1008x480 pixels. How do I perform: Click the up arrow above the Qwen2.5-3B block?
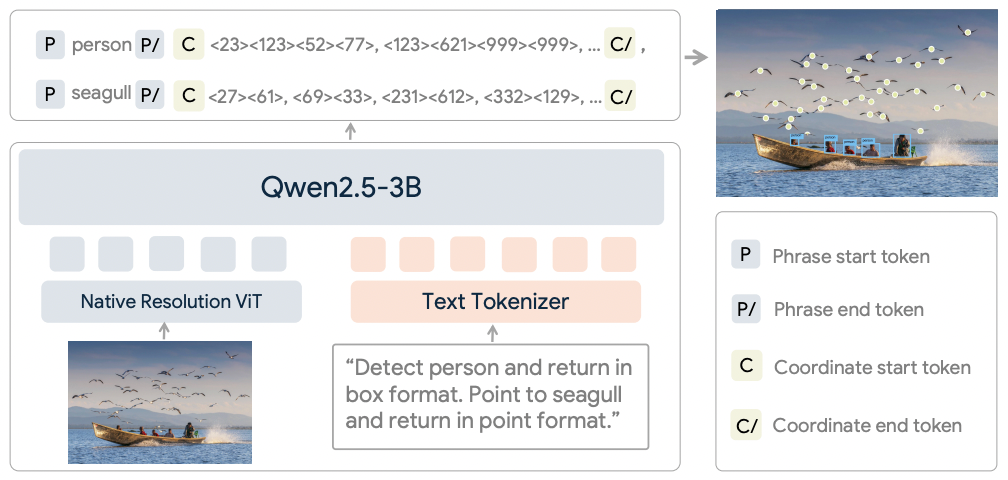coord(350,131)
